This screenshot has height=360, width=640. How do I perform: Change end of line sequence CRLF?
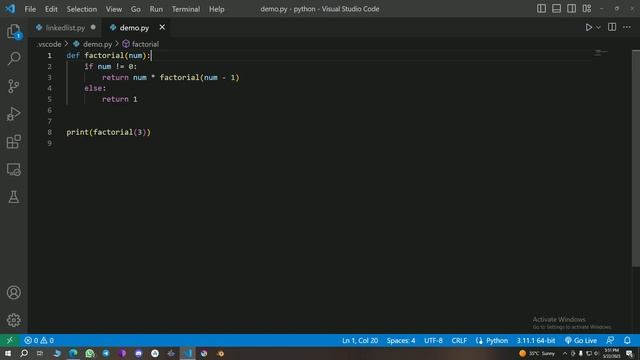[459, 340]
